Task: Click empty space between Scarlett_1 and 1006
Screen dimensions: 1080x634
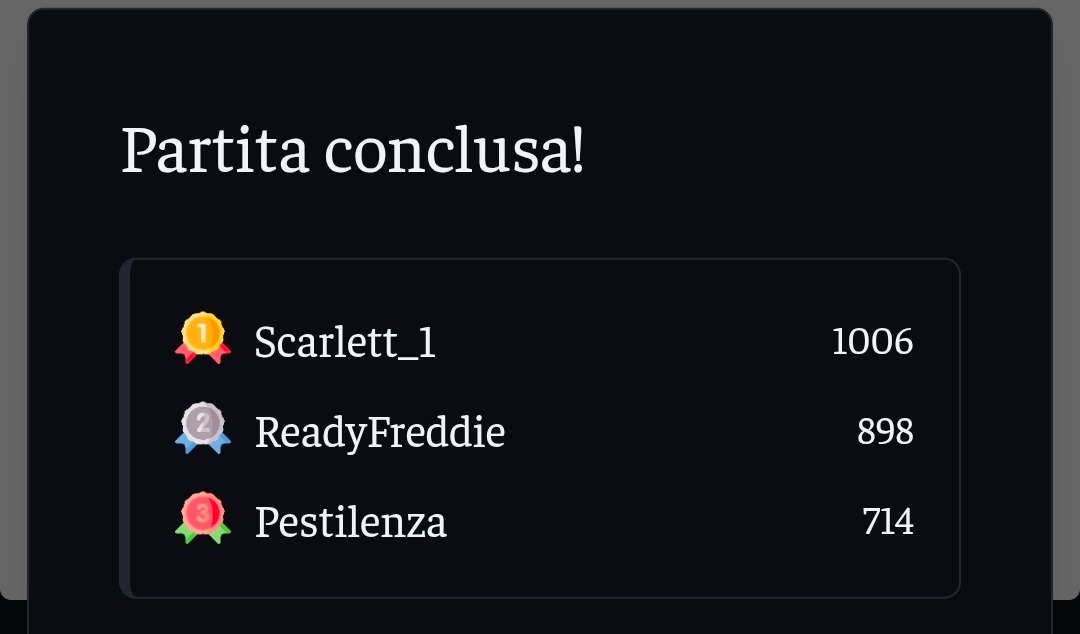Action: point(630,343)
